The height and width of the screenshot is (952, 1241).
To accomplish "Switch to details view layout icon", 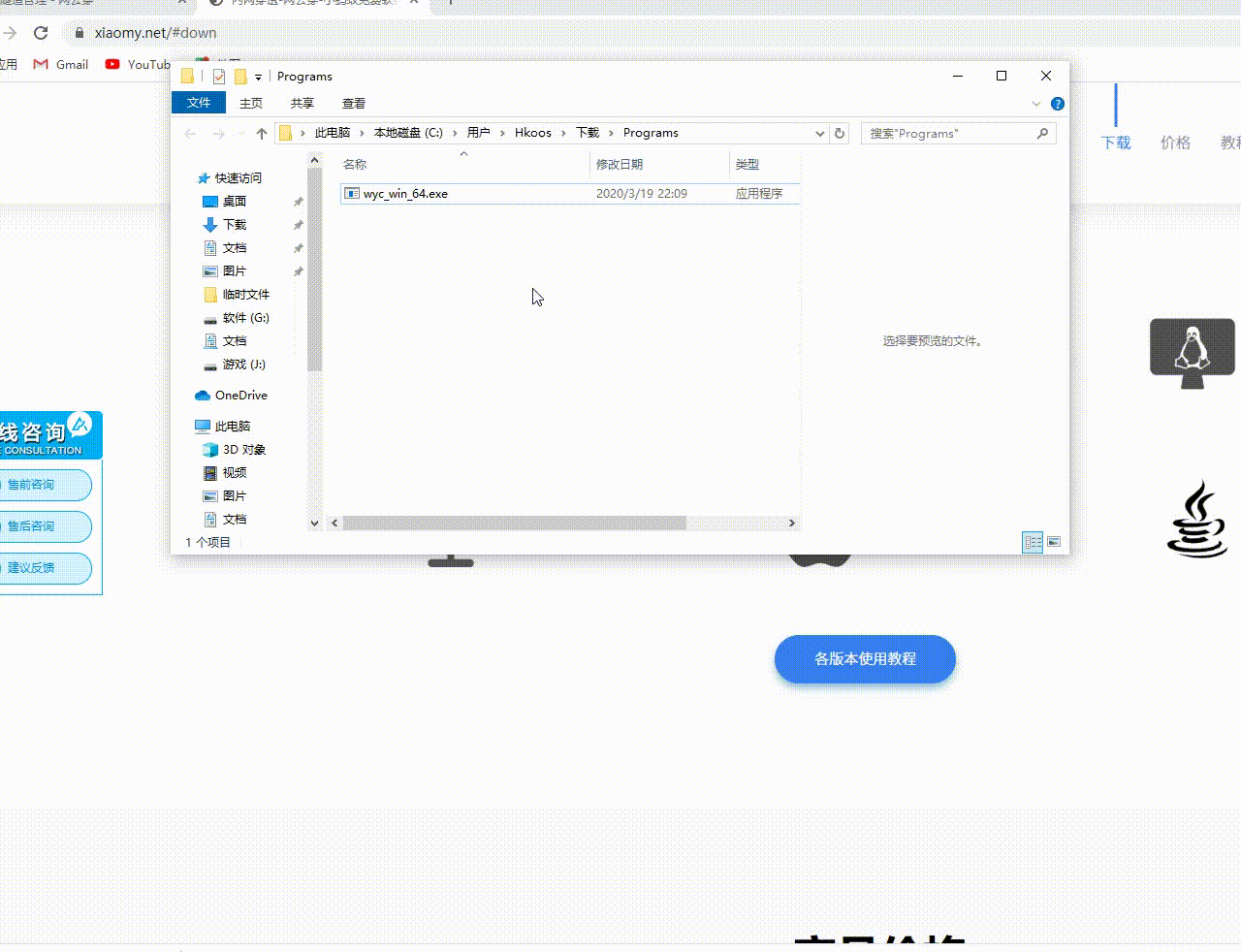I will [1033, 543].
